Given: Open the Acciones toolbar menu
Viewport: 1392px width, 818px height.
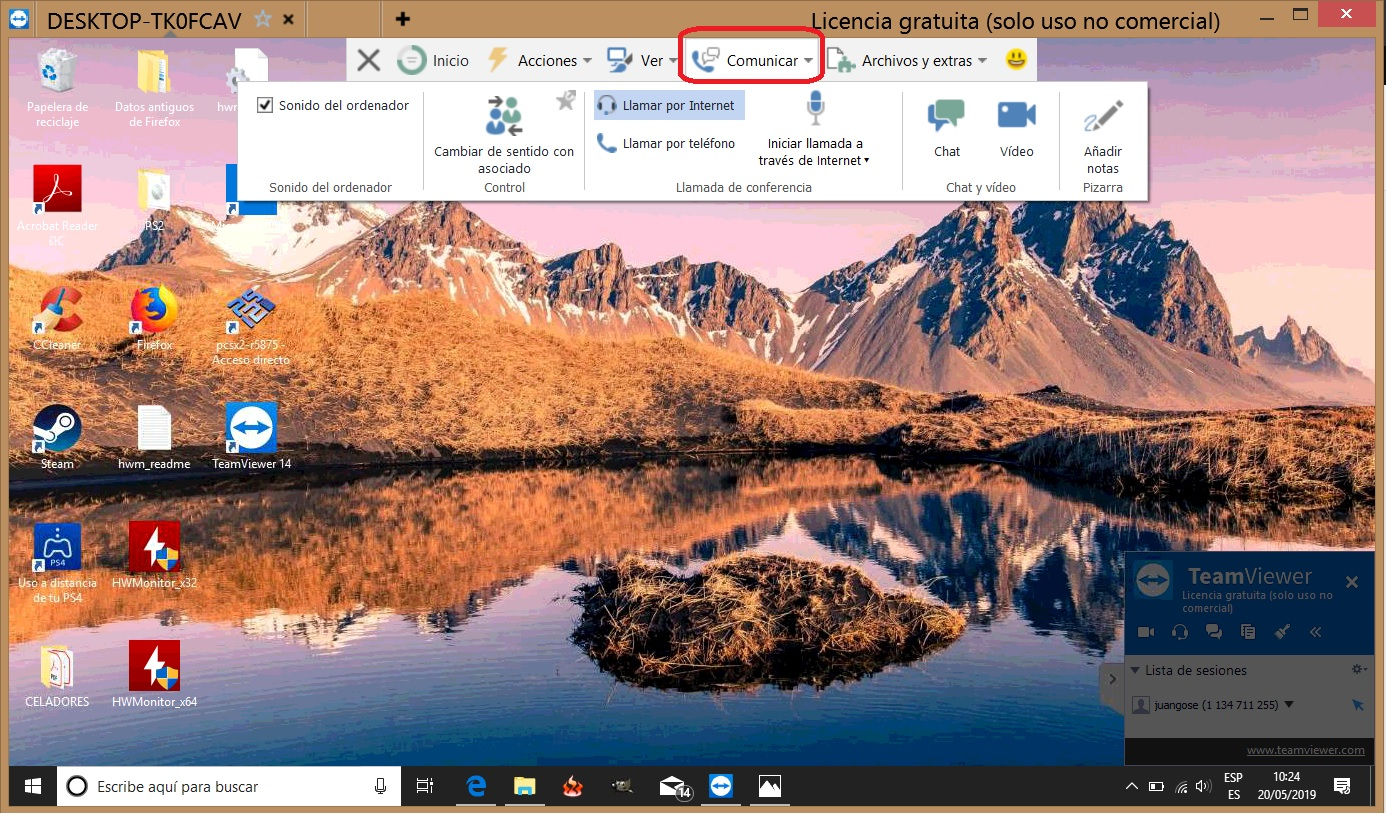Looking at the screenshot, I should (539, 61).
